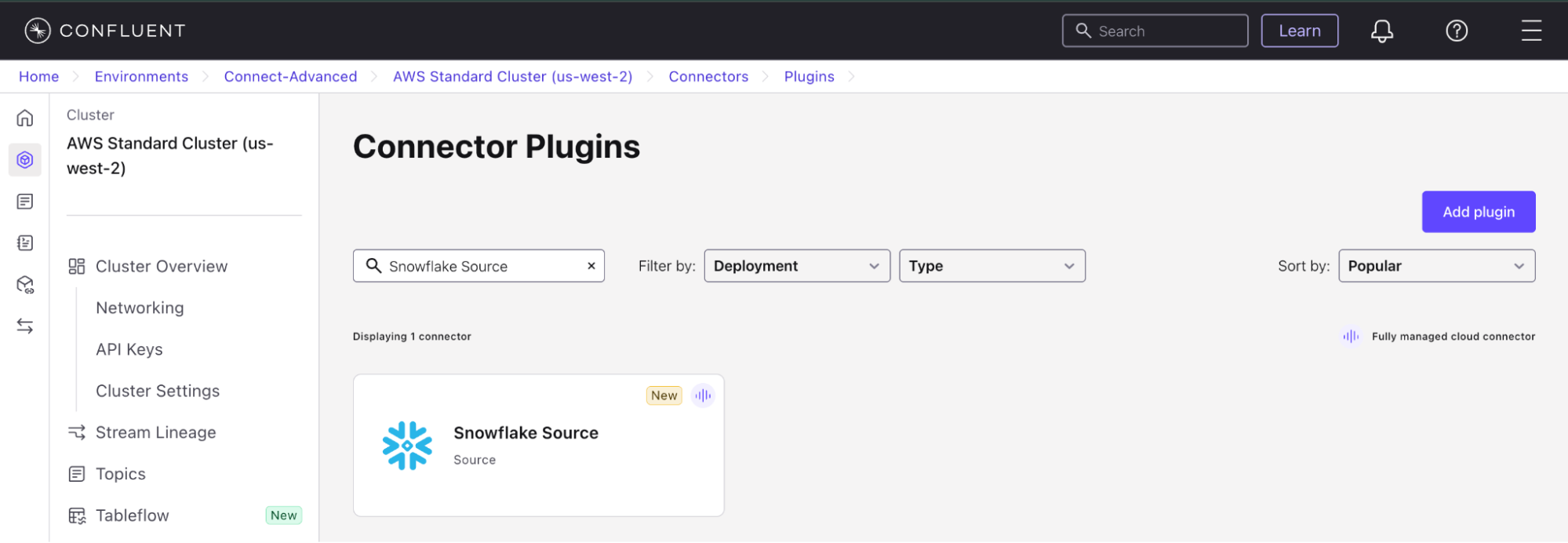
Task: Open the hamburger menu icon
Action: pyautogui.click(x=1531, y=31)
